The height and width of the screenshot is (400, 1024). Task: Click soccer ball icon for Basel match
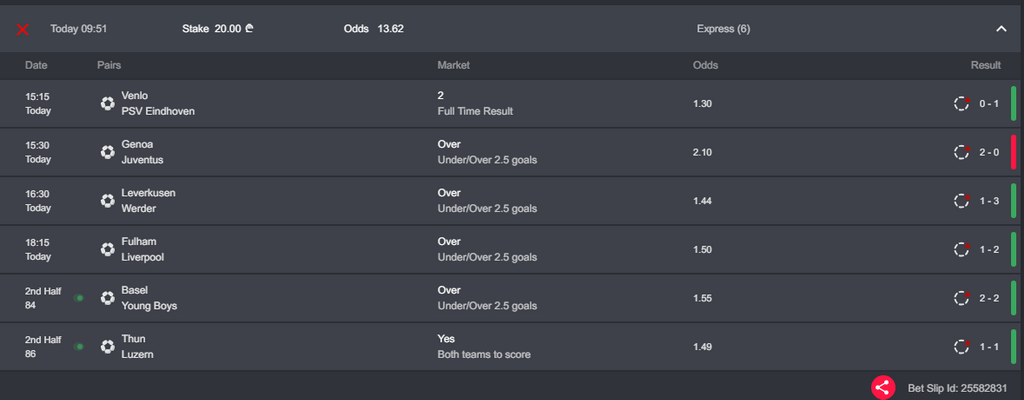107,298
